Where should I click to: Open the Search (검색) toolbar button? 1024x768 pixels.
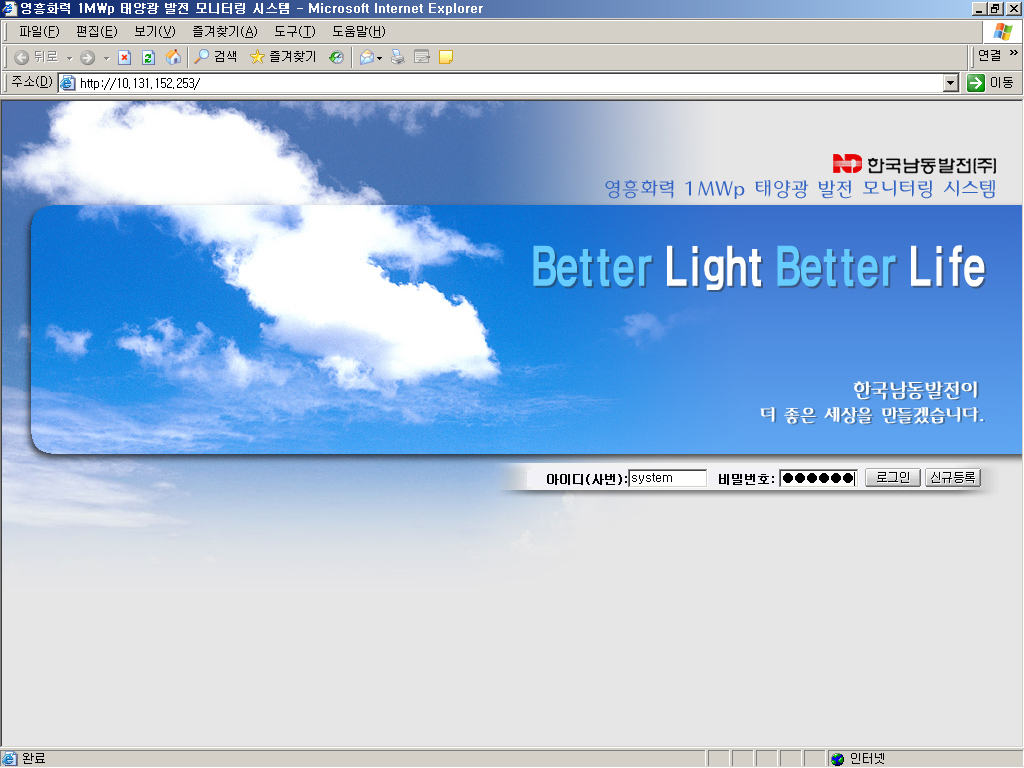point(216,57)
